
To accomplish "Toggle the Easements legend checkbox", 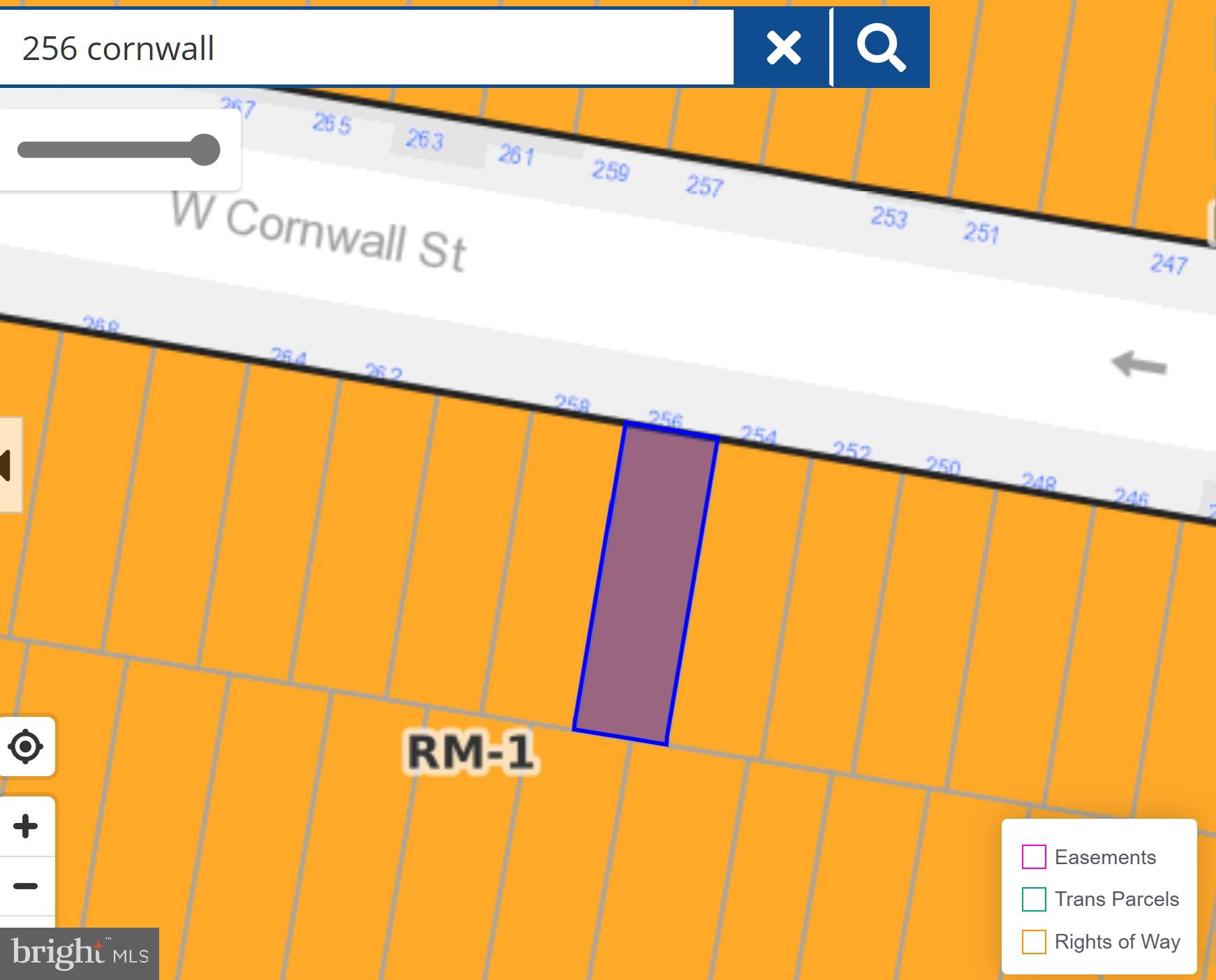I will 1034,856.
